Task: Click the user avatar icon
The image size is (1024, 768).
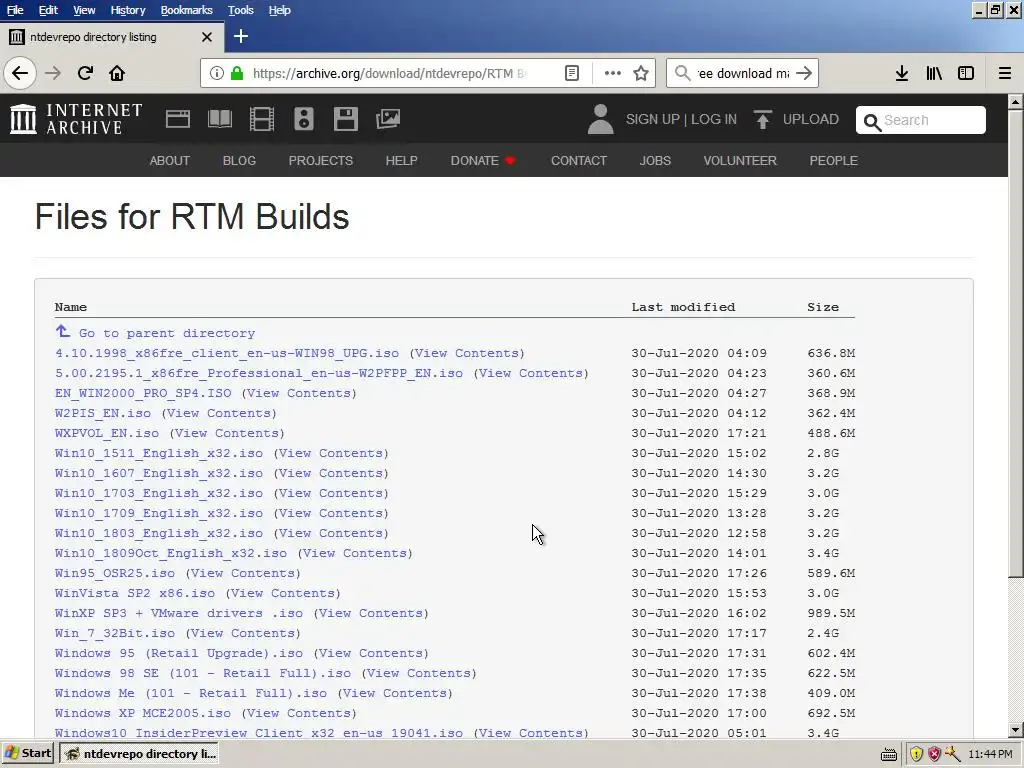Action: [x=600, y=119]
